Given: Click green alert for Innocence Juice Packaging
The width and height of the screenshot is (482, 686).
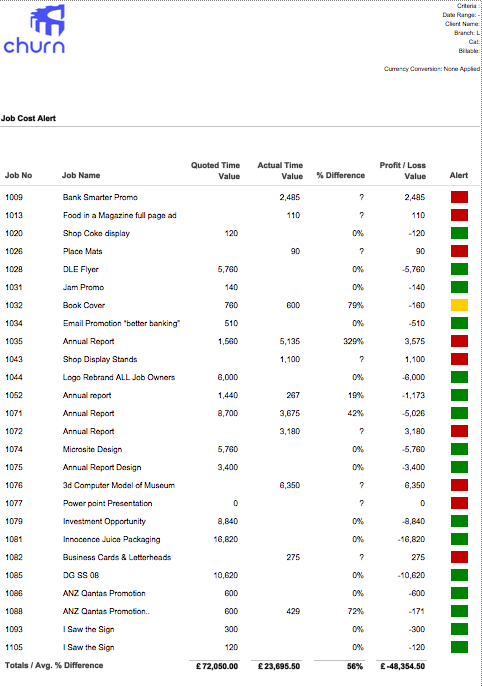Looking at the screenshot, I should (459, 539).
